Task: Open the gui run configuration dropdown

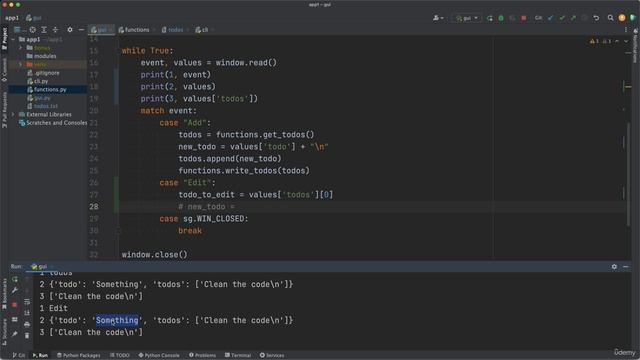Action: (x=467, y=18)
